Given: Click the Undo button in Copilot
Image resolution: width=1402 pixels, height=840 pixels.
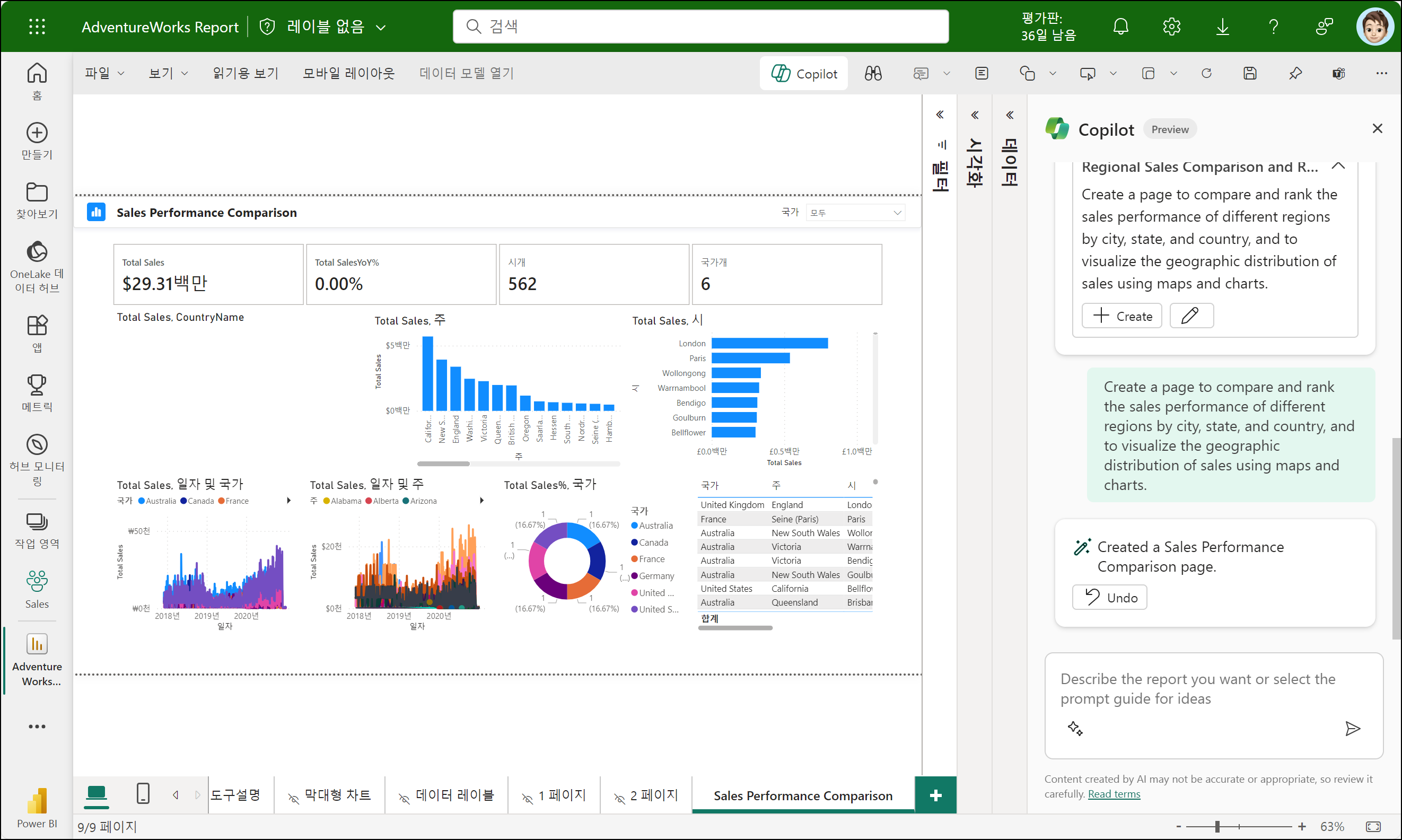Looking at the screenshot, I should pyautogui.click(x=1109, y=598).
